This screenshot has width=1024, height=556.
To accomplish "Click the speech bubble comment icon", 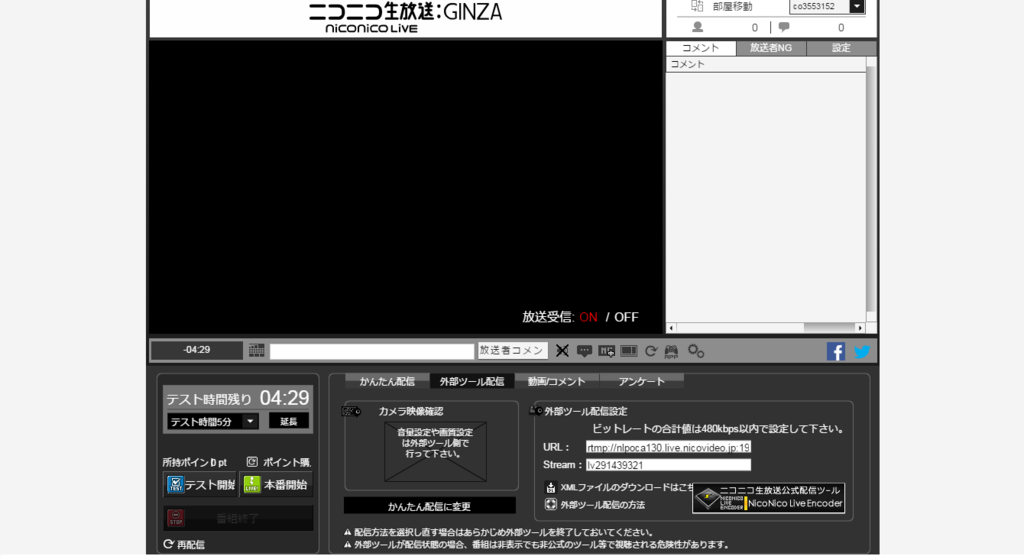I will [584, 352].
